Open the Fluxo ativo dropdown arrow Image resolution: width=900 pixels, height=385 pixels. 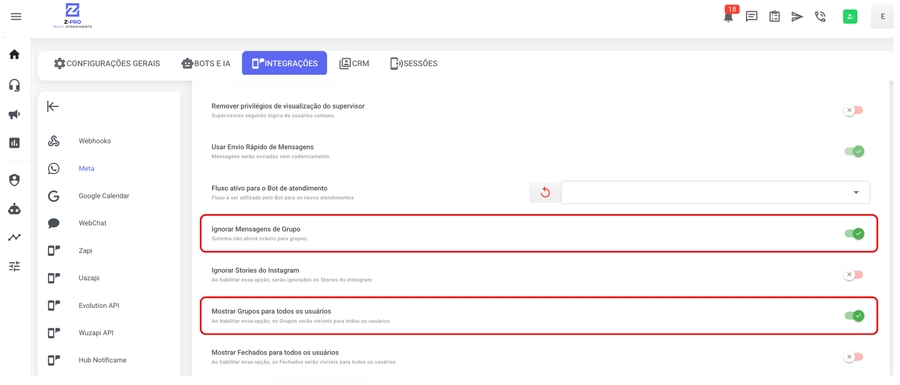pyautogui.click(x=856, y=193)
